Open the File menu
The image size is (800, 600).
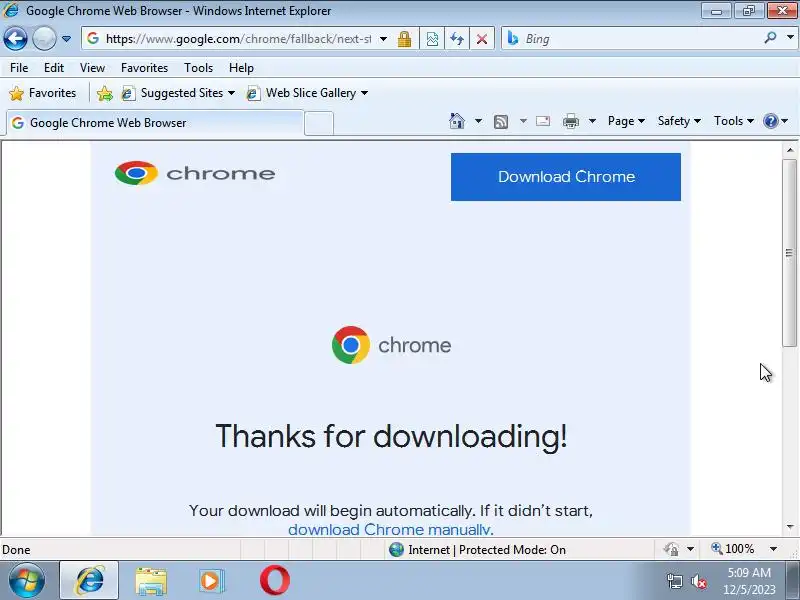19,68
